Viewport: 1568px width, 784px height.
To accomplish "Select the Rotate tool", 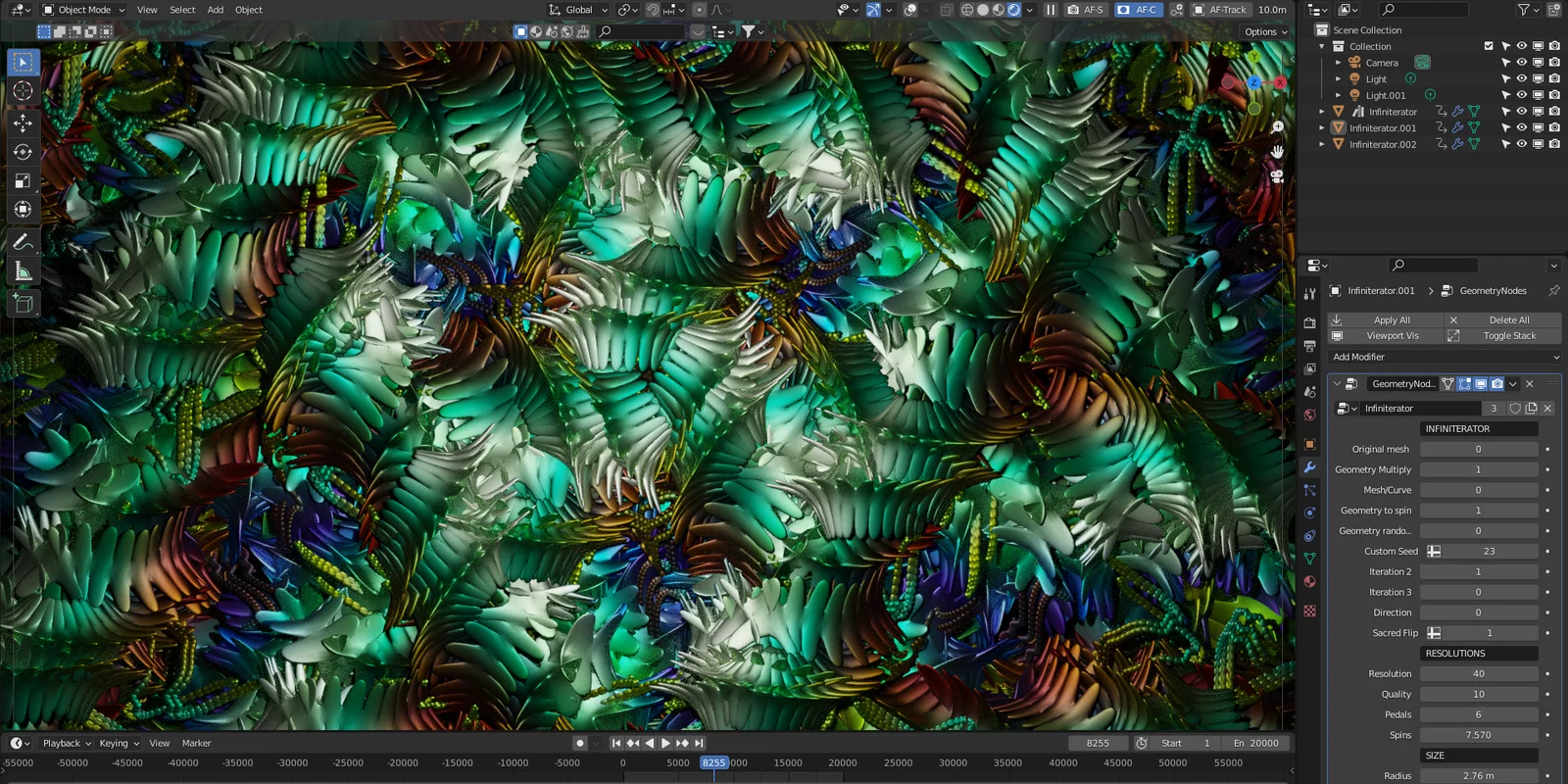I will 24,152.
